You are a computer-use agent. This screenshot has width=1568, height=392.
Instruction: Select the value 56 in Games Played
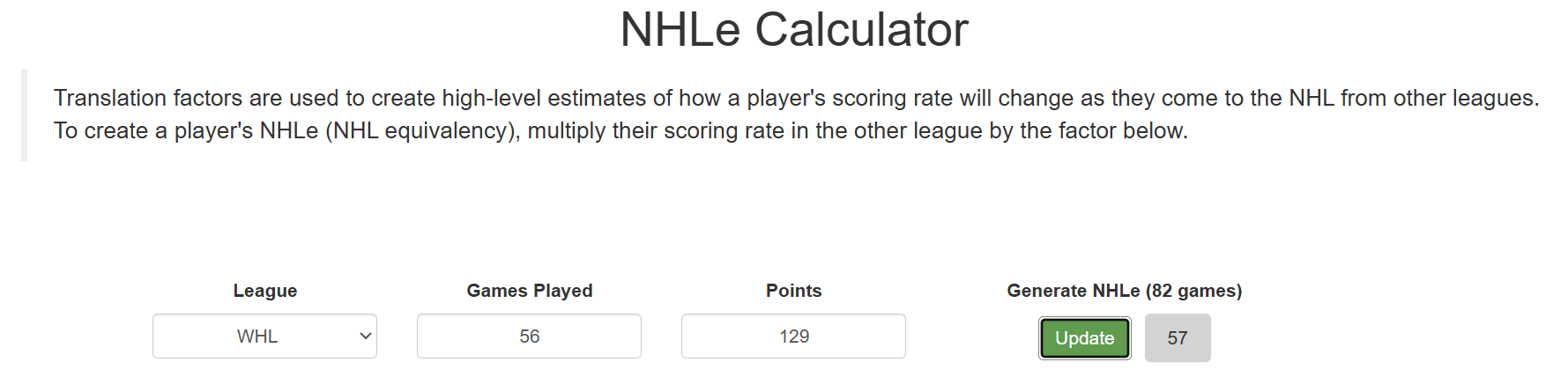pos(530,337)
